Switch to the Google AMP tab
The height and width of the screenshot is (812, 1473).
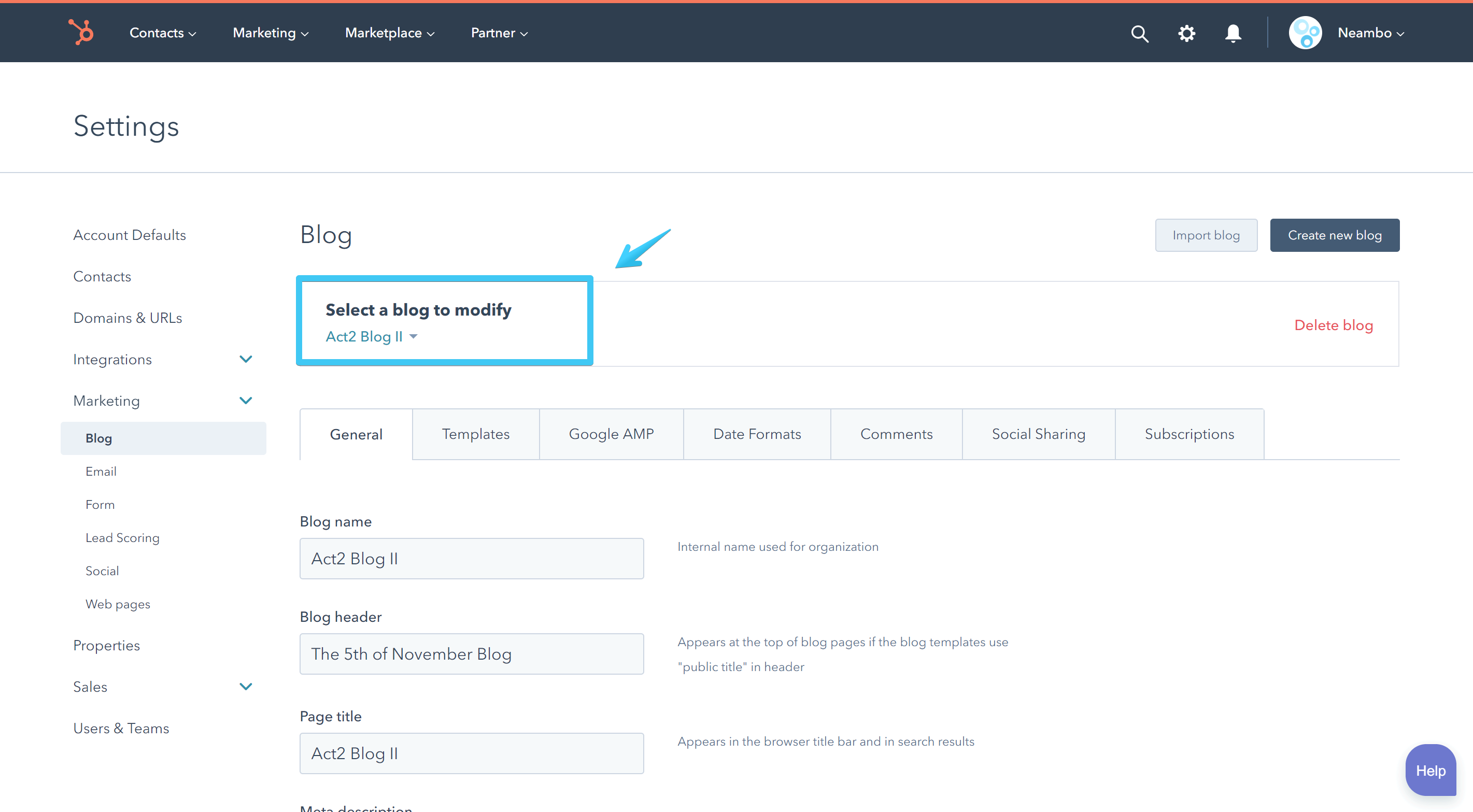click(x=611, y=434)
